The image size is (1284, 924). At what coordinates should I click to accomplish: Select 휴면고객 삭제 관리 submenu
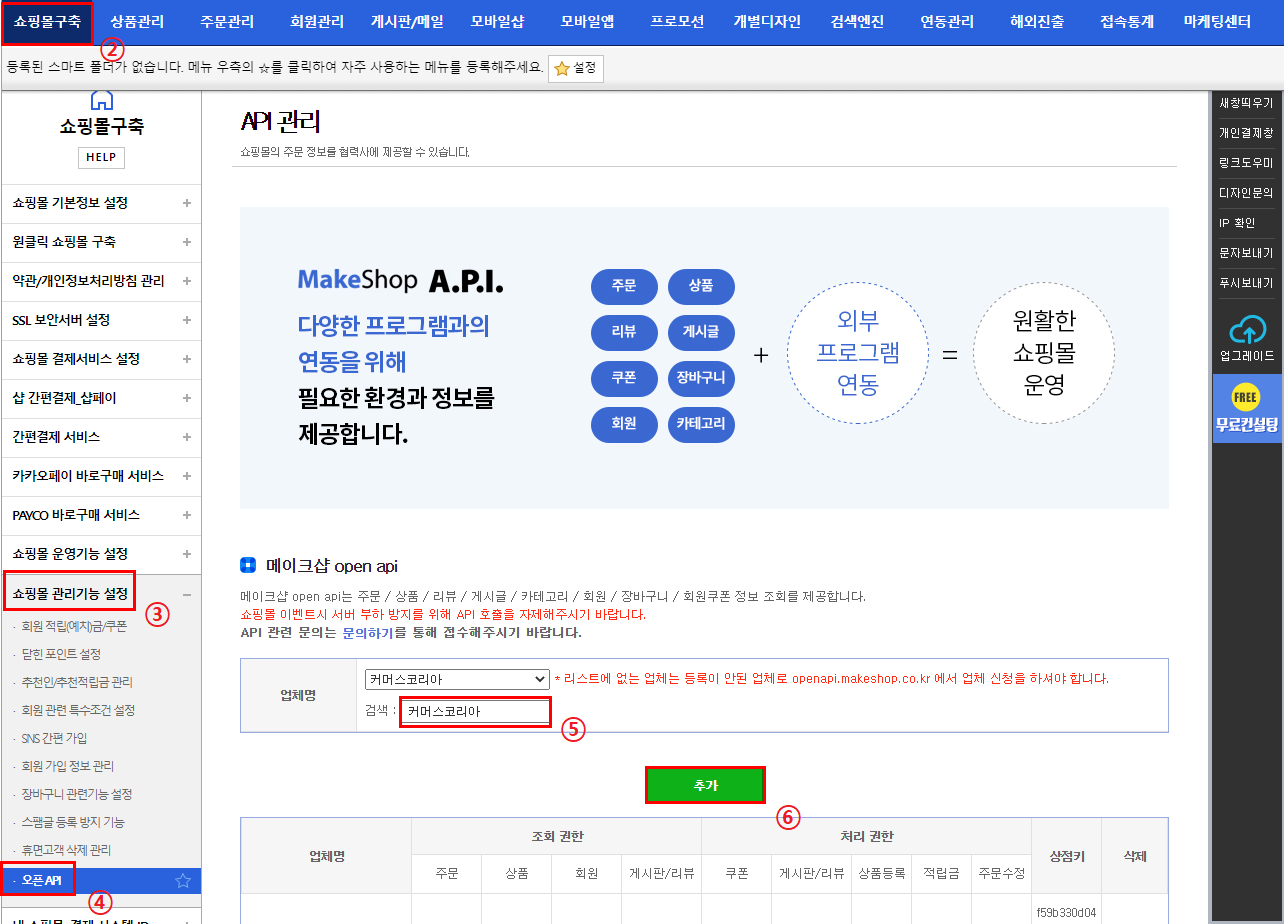66,850
